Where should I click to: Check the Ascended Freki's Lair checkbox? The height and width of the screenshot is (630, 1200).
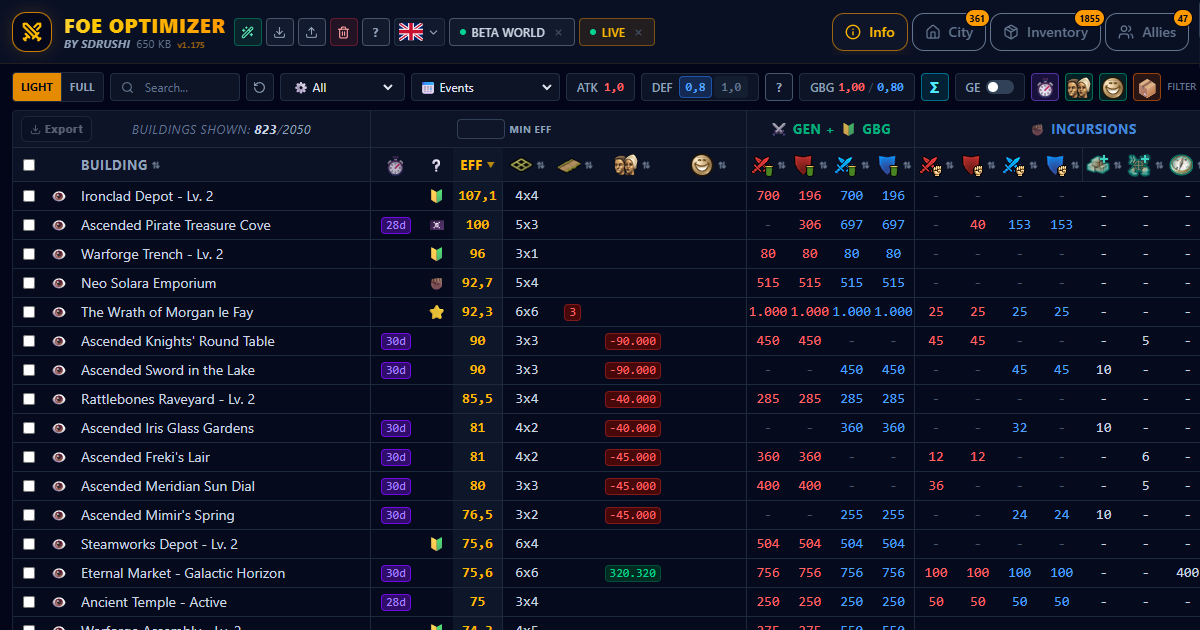pos(29,457)
